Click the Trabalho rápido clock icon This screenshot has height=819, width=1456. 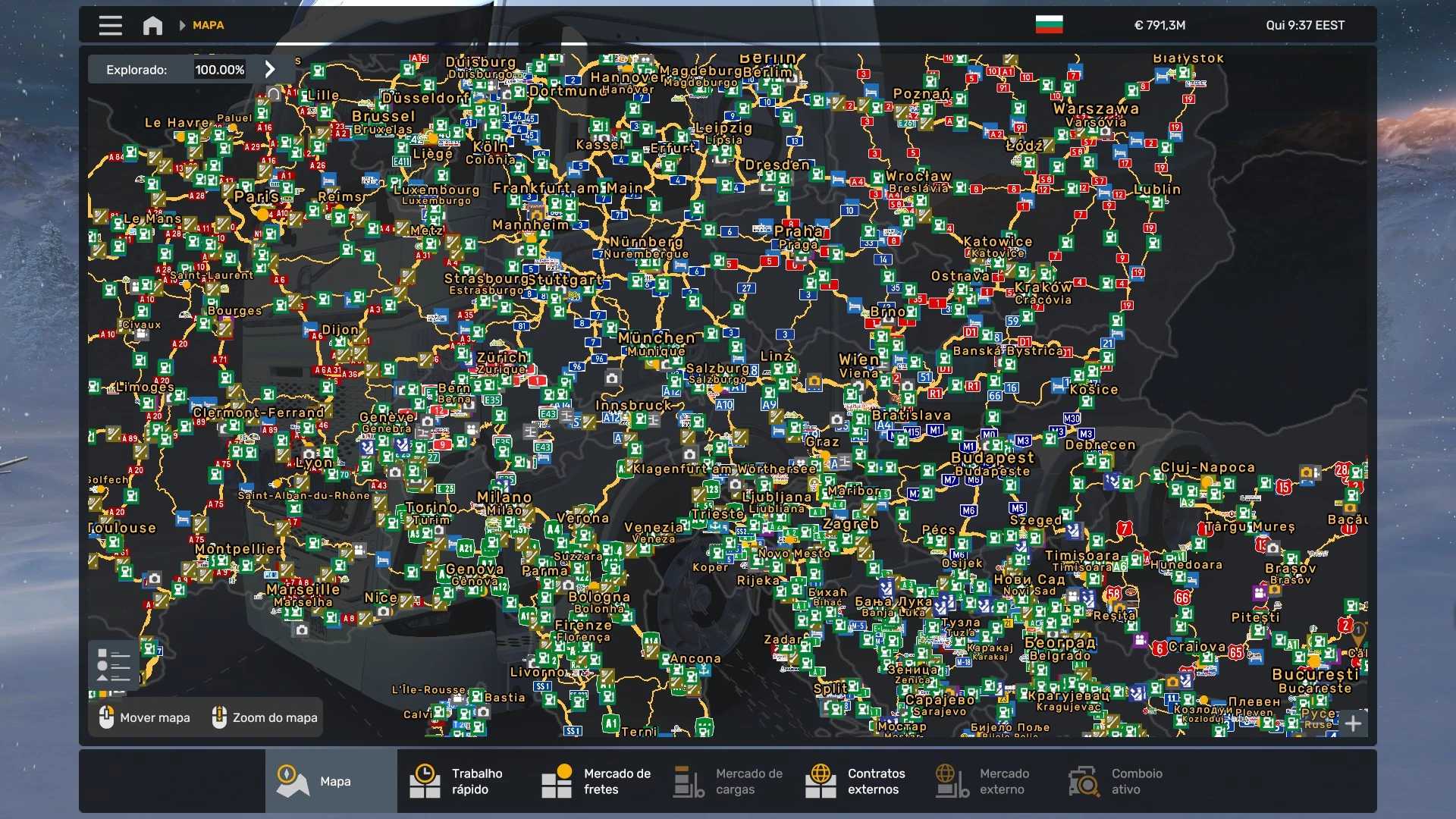tap(425, 781)
